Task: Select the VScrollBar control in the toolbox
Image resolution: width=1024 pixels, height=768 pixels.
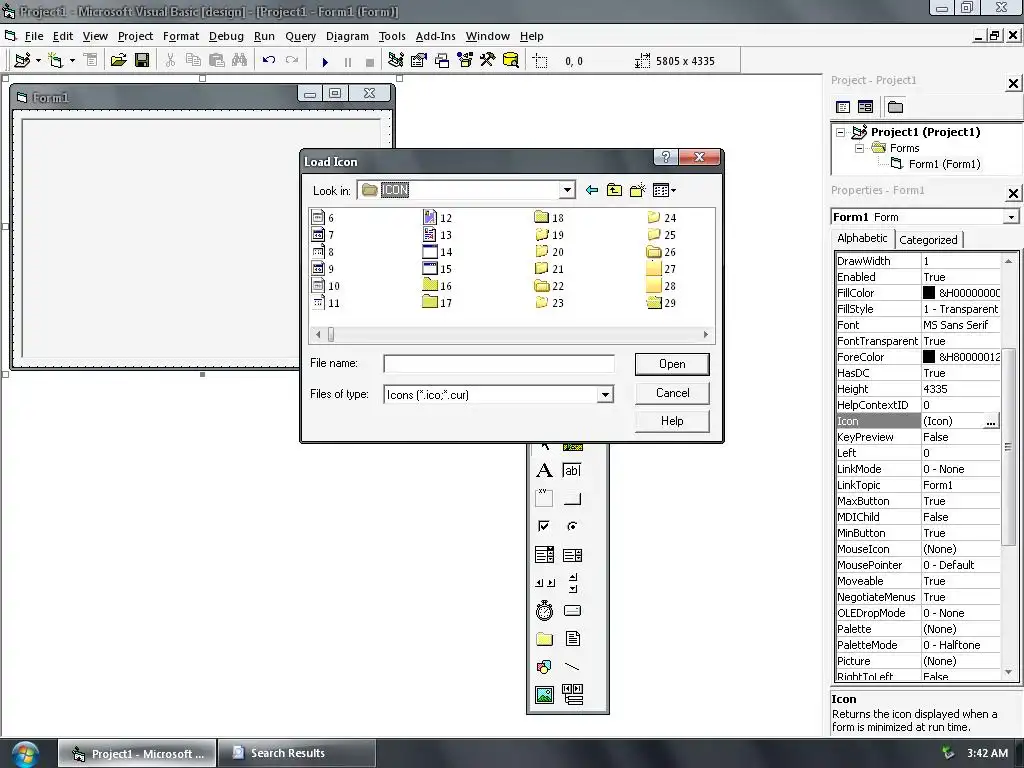Action: pos(572,583)
